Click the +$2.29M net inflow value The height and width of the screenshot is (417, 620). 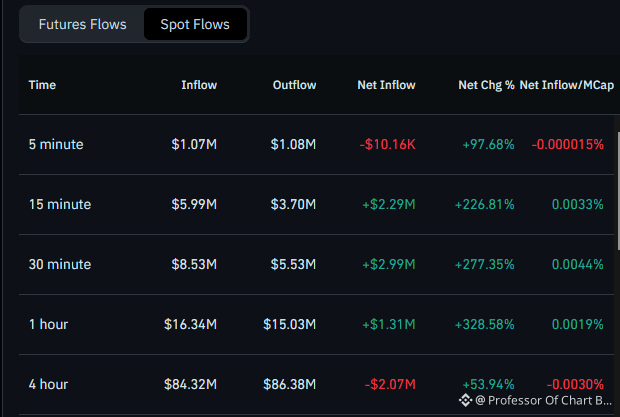(389, 205)
